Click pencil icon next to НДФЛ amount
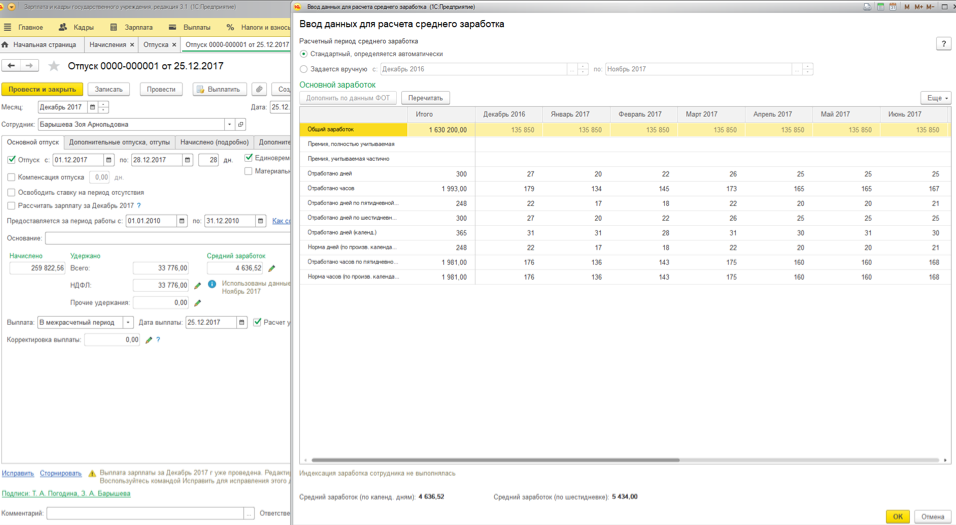 [198, 285]
